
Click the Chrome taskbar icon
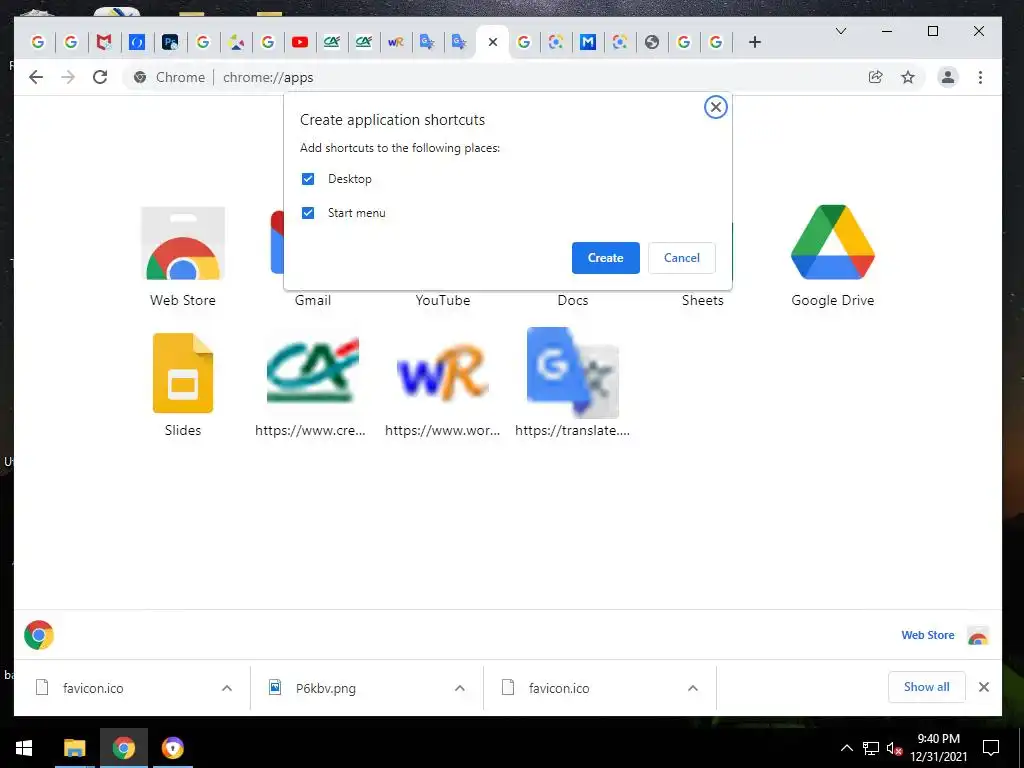click(x=123, y=748)
